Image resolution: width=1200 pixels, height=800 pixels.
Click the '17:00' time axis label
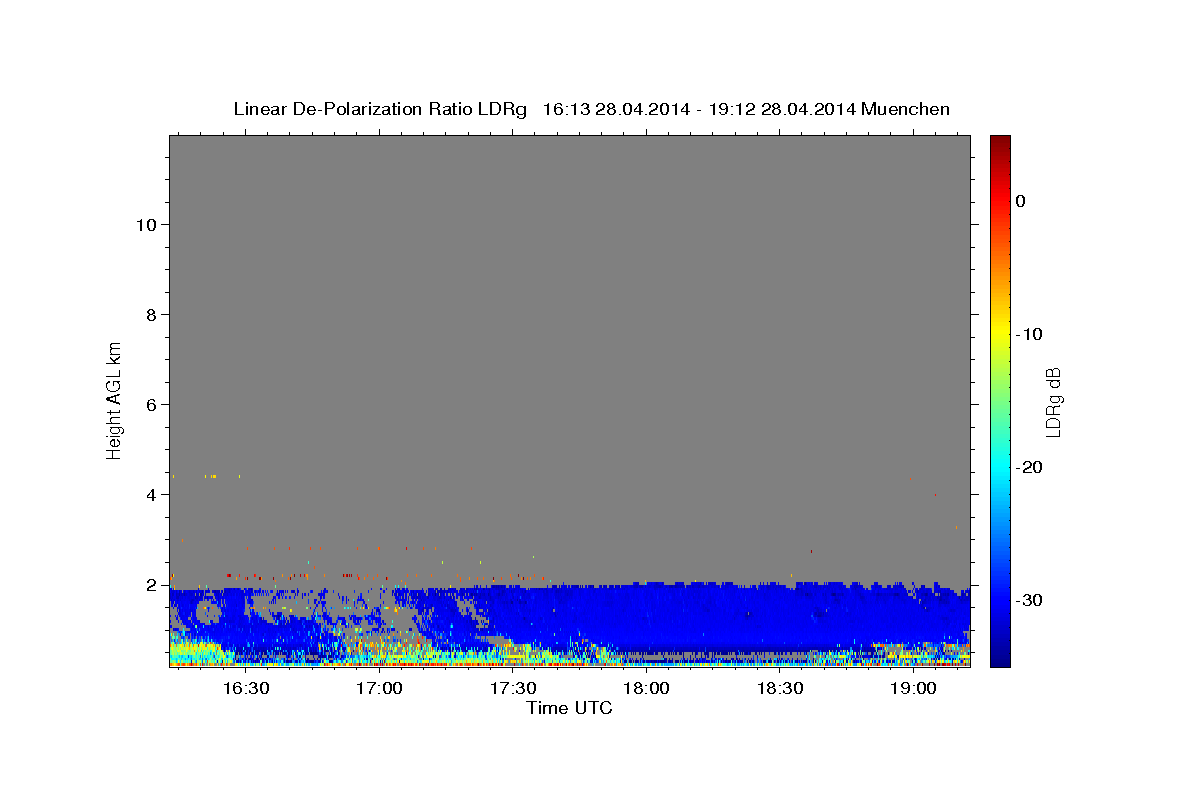(x=379, y=688)
